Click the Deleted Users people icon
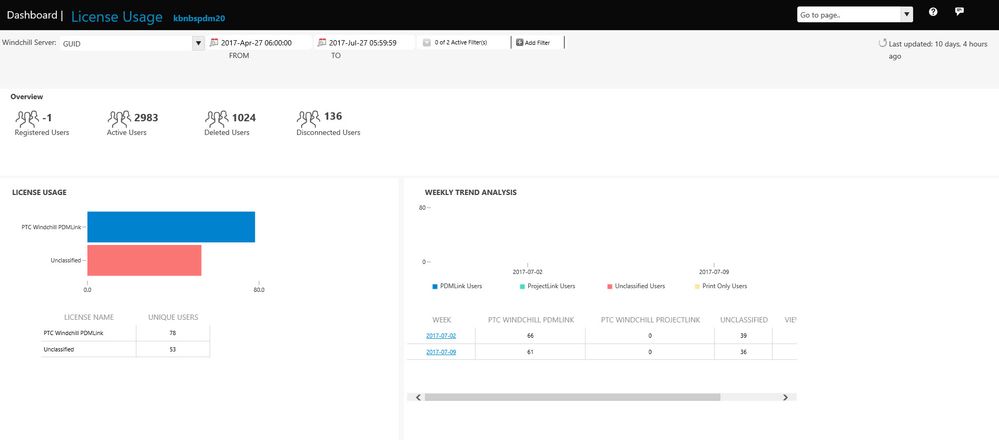Viewport: 999px width, 440px height. [x=216, y=118]
